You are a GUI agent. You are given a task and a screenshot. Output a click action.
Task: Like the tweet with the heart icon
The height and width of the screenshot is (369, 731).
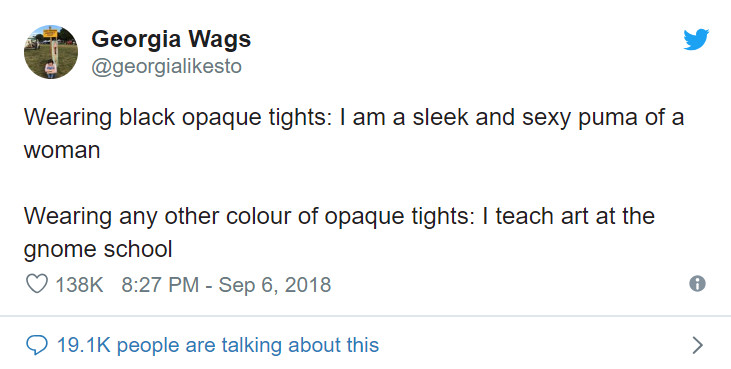(36, 284)
